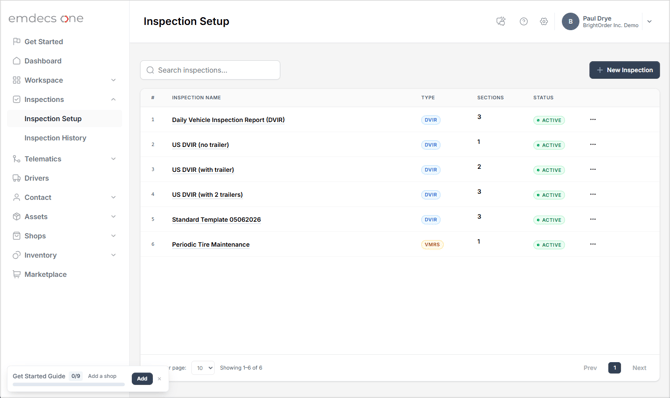Screen dimensions: 670x398
Task: Click the Marketplace cart icon
Action: coord(17,274)
